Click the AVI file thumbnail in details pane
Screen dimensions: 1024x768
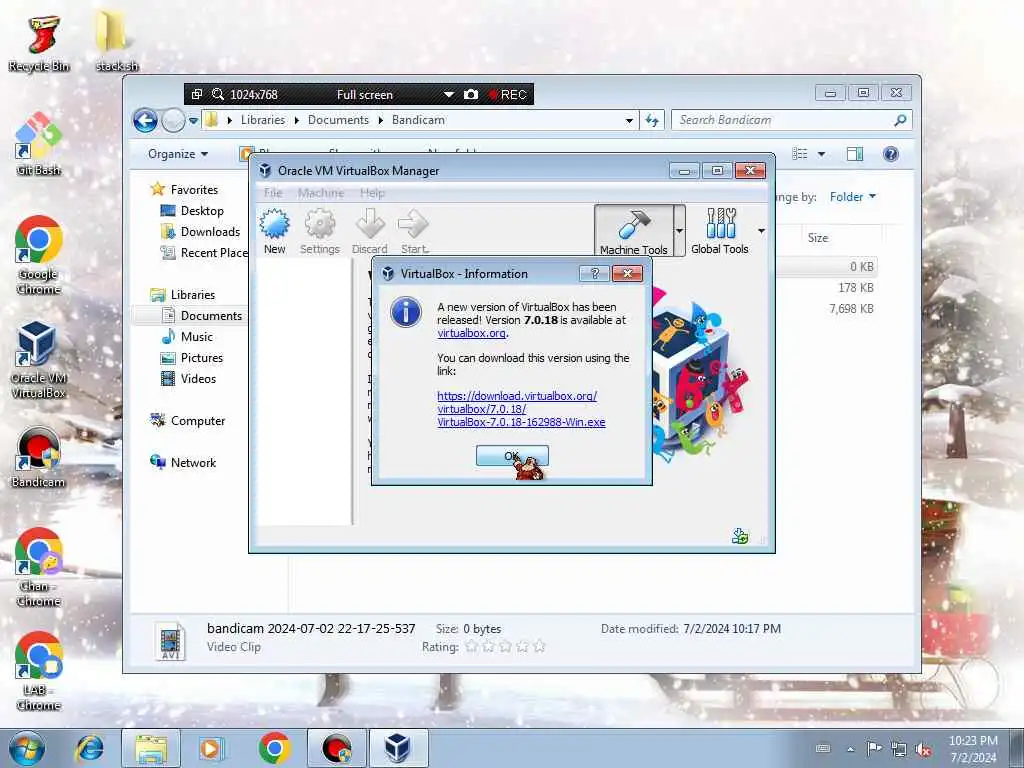click(170, 641)
